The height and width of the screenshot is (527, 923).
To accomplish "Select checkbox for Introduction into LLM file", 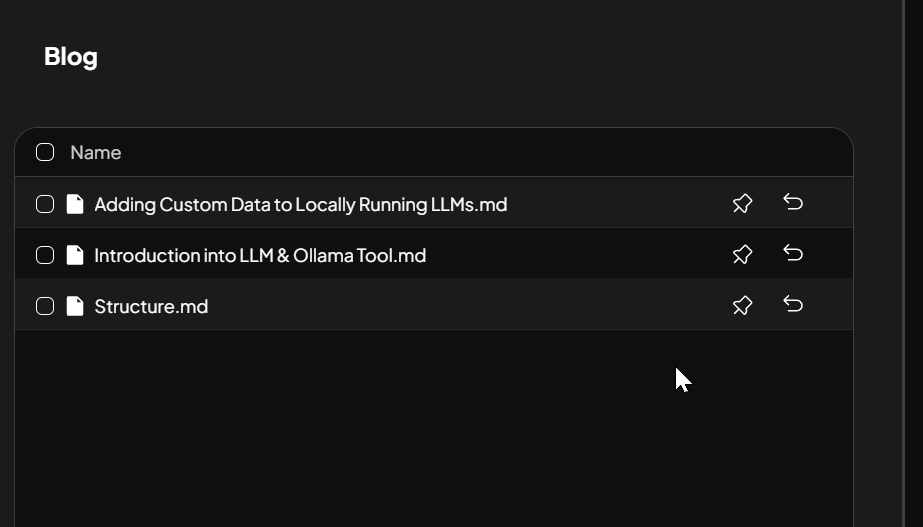I will (x=45, y=255).
